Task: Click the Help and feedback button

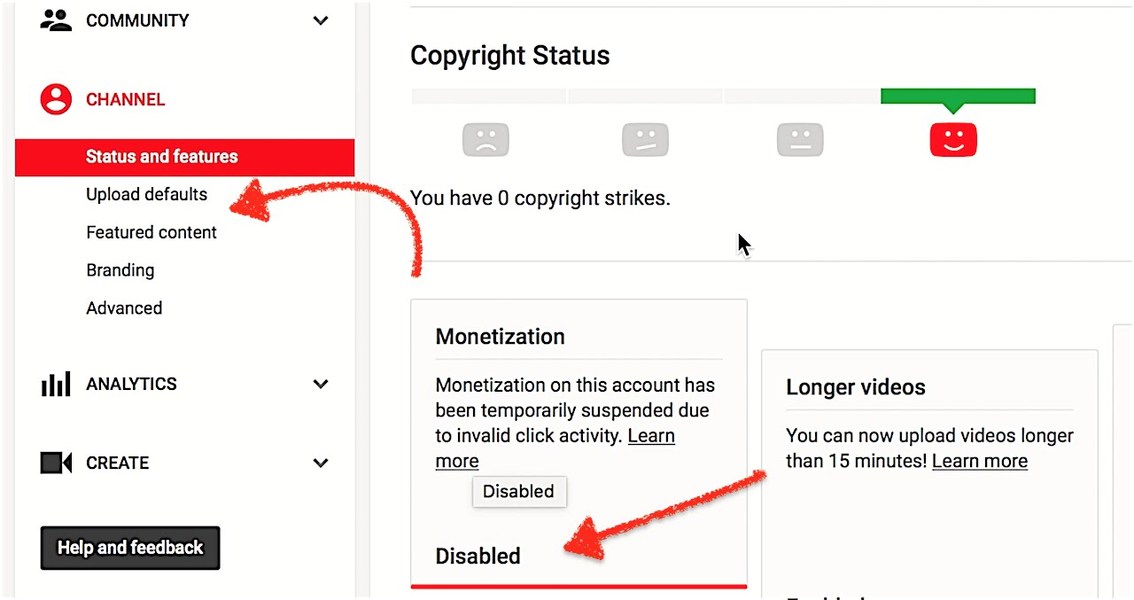Action: coord(130,548)
